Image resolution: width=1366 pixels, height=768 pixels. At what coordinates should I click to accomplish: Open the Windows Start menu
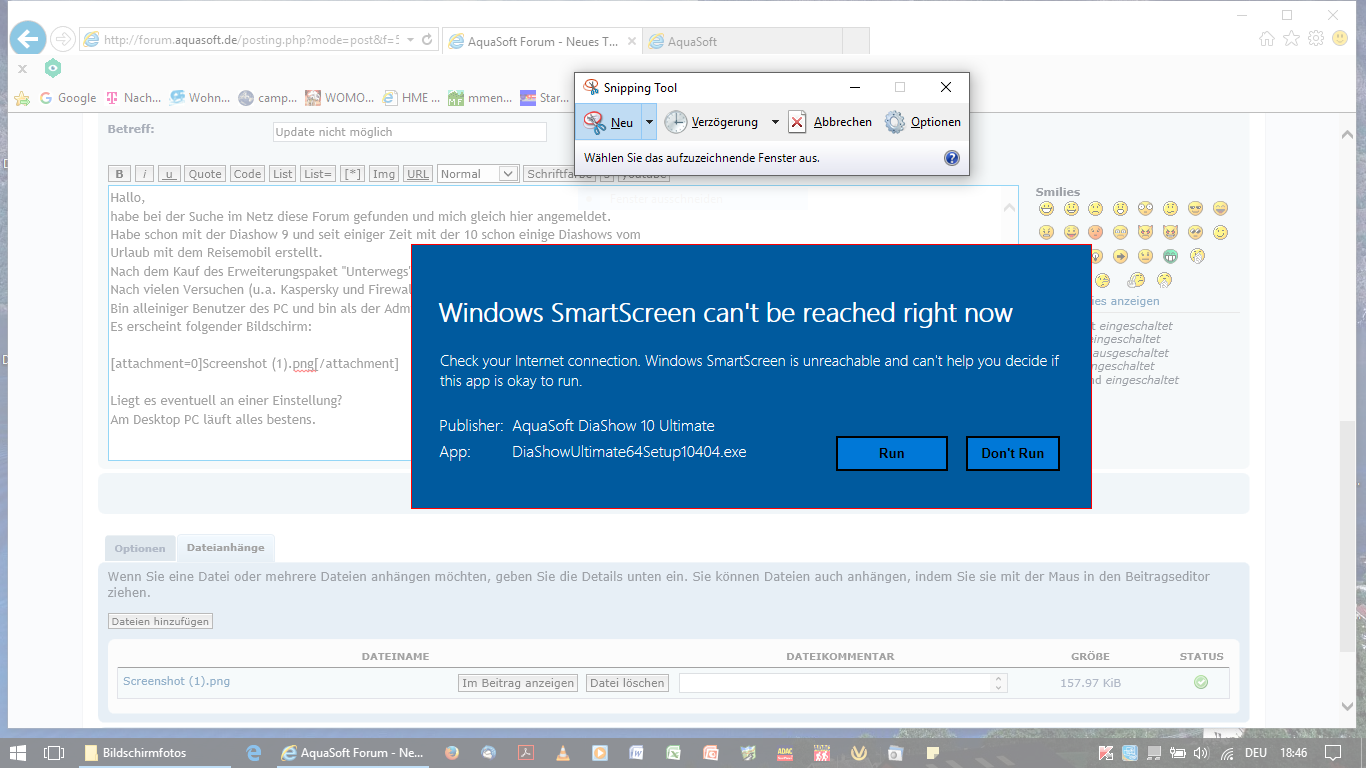point(18,752)
